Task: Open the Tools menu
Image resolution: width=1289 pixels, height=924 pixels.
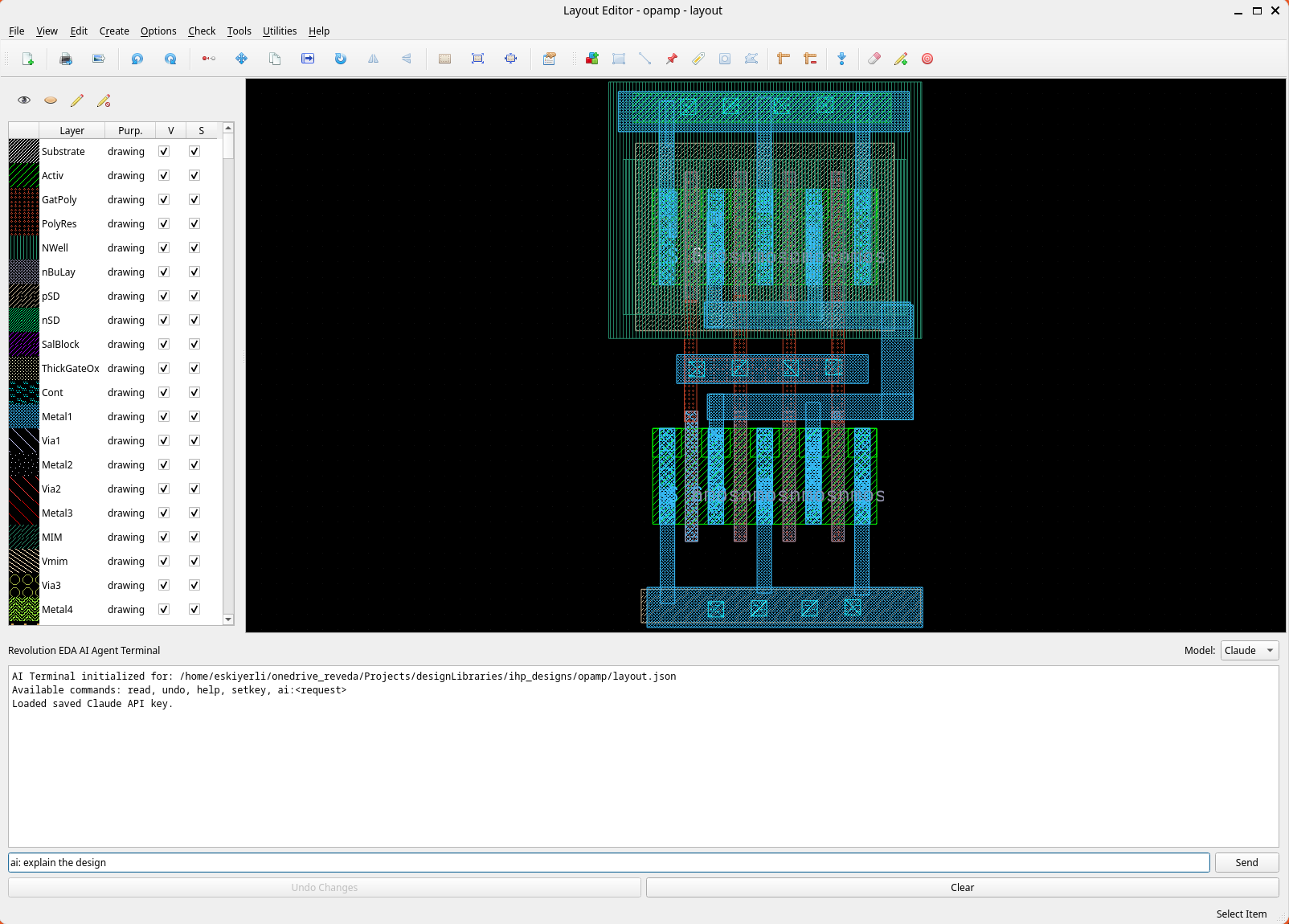Action: tap(239, 31)
